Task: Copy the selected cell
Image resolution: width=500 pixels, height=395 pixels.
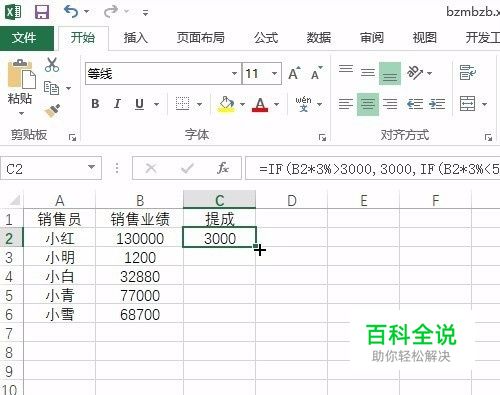Action: coord(51,88)
